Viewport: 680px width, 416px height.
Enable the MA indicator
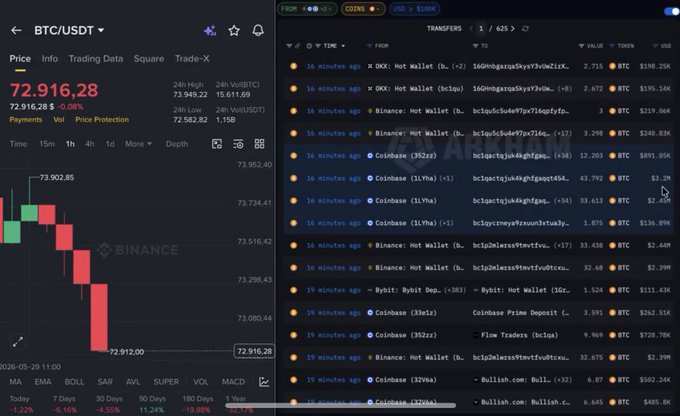tap(16, 382)
